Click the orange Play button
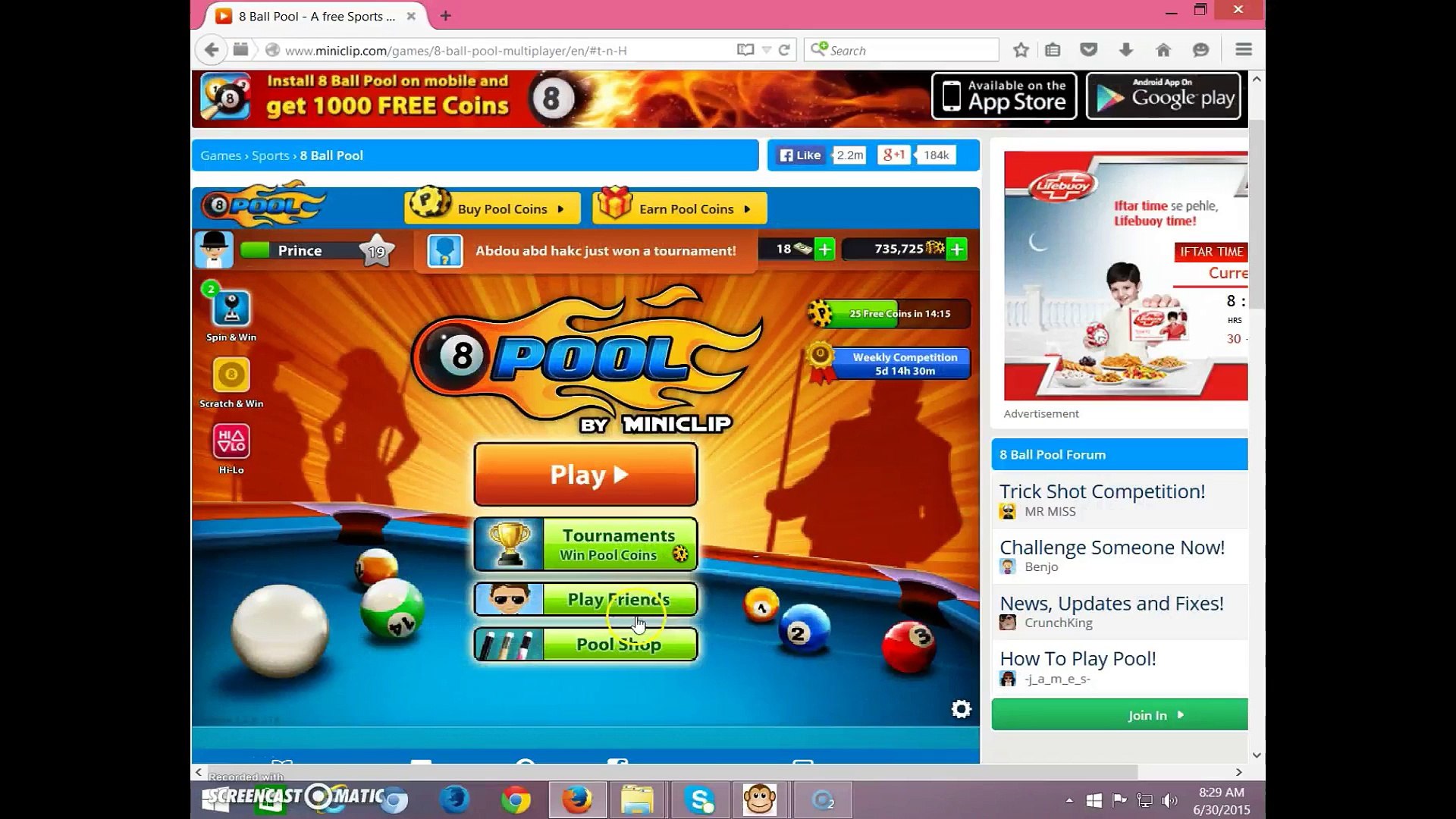 [x=585, y=475]
